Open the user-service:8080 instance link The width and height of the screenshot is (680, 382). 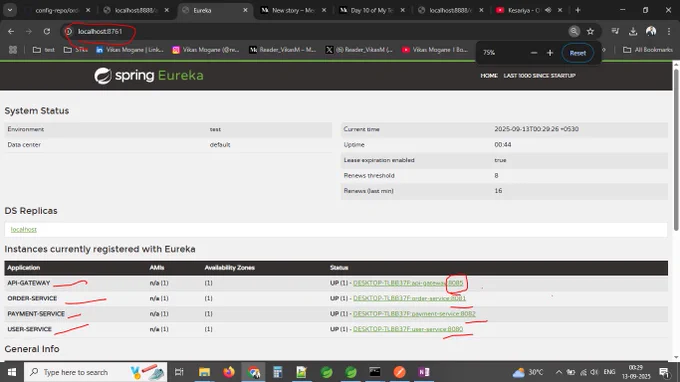[x=408, y=329]
